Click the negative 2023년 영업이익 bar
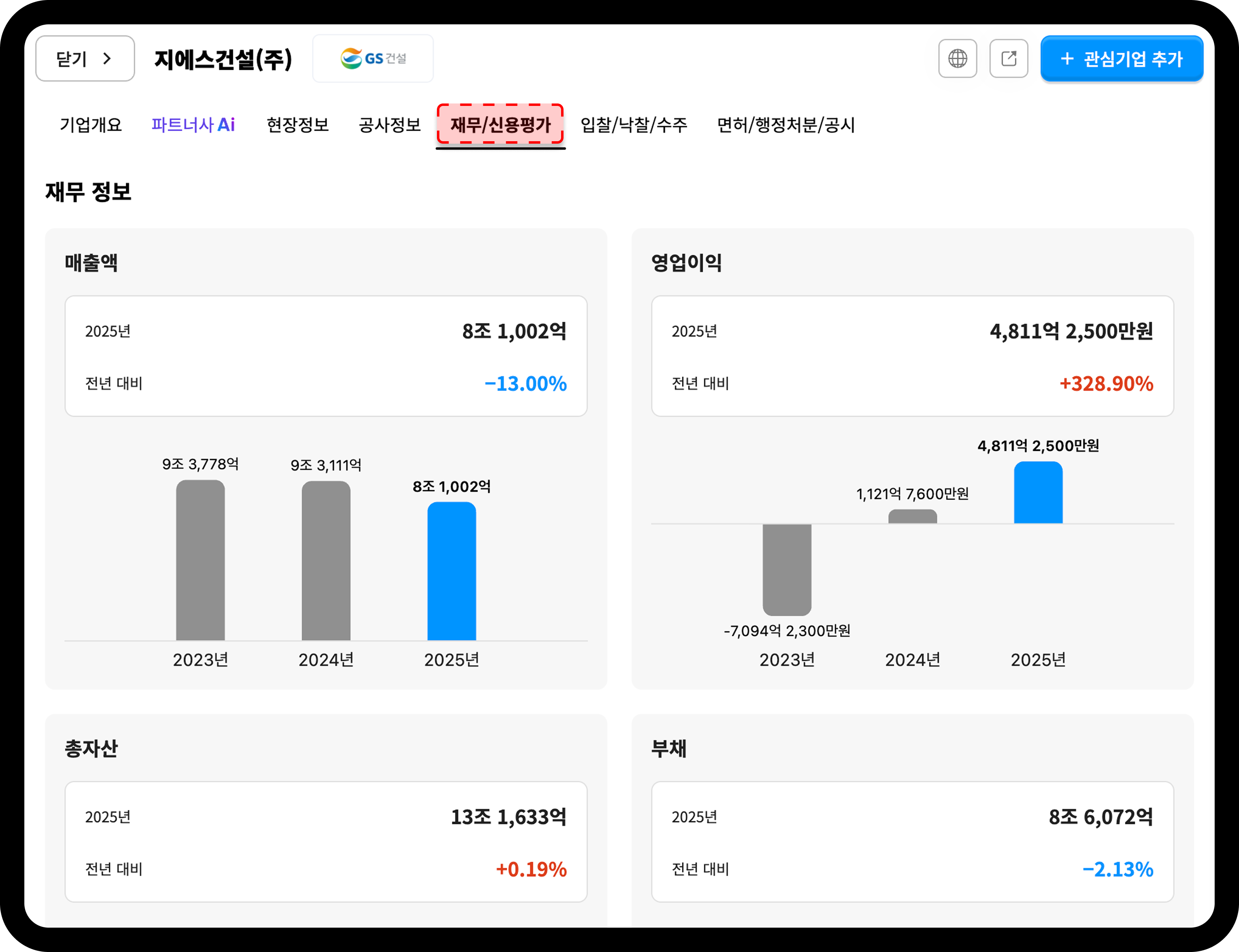Screen dimensions: 1239x952 (x=787, y=569)
